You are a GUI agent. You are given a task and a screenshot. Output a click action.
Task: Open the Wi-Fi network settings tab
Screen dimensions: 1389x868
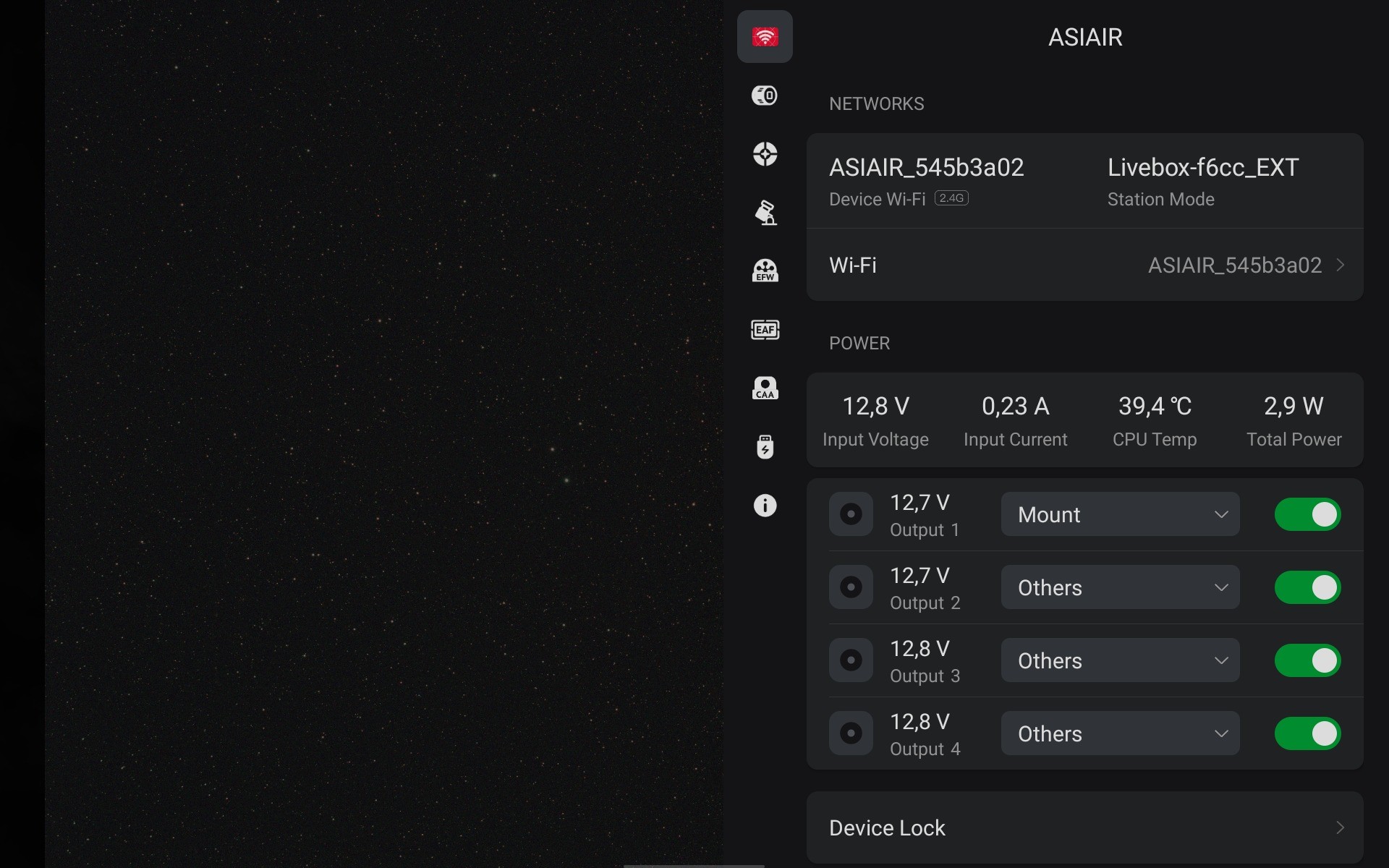[x=765, y=36]
